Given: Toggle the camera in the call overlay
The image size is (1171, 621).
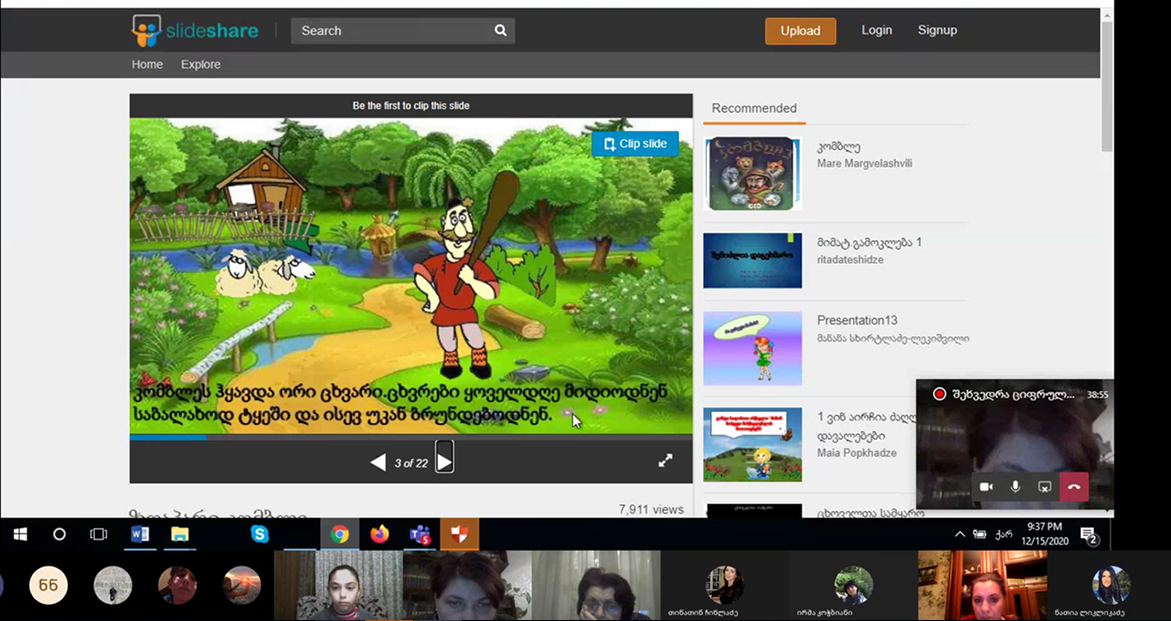Looking at the screenshot, I should (986, 487).
